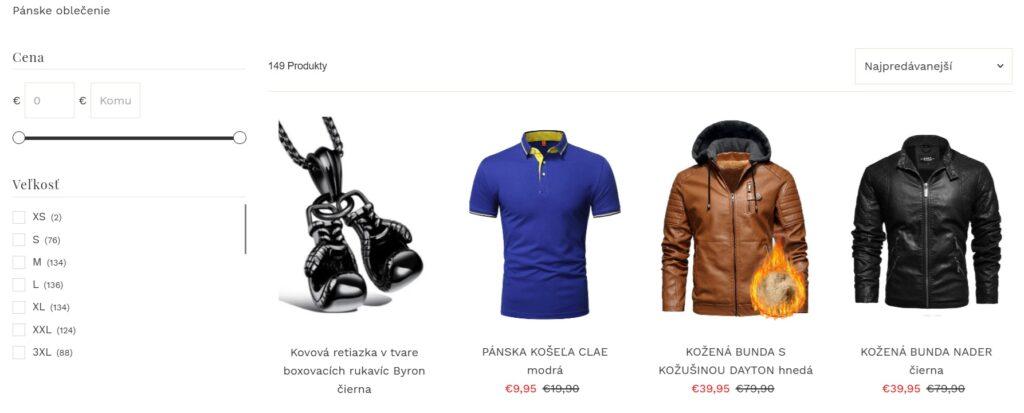Check the S size filter
This screenshot has height=413, width=1024.
click(19, 240)
